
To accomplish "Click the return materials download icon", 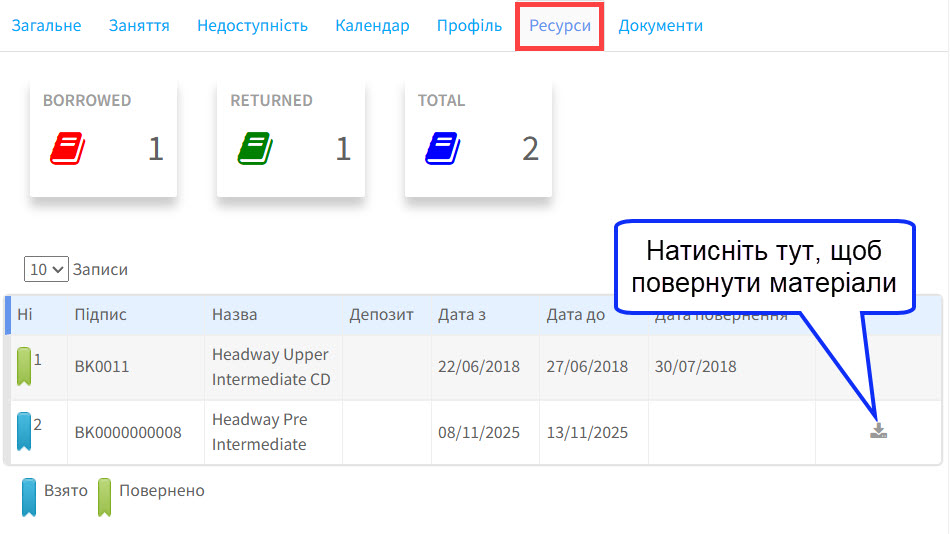I will tap(878, 431).
